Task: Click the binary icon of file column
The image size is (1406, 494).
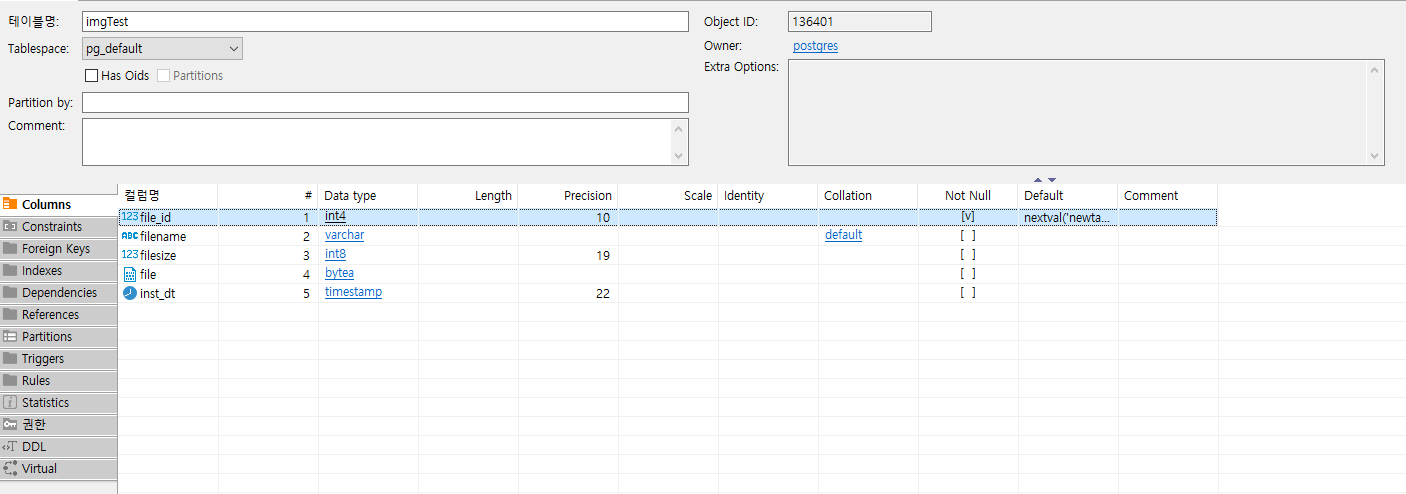Action: click(130, 274)
